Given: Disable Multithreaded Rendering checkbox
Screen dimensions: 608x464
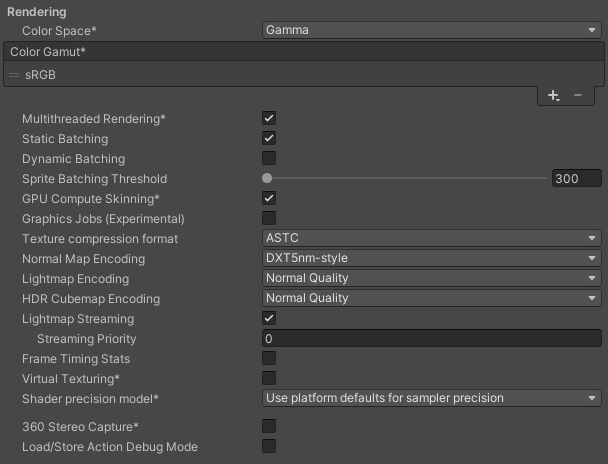Looking at the screenshot, I should pos(269,119).
